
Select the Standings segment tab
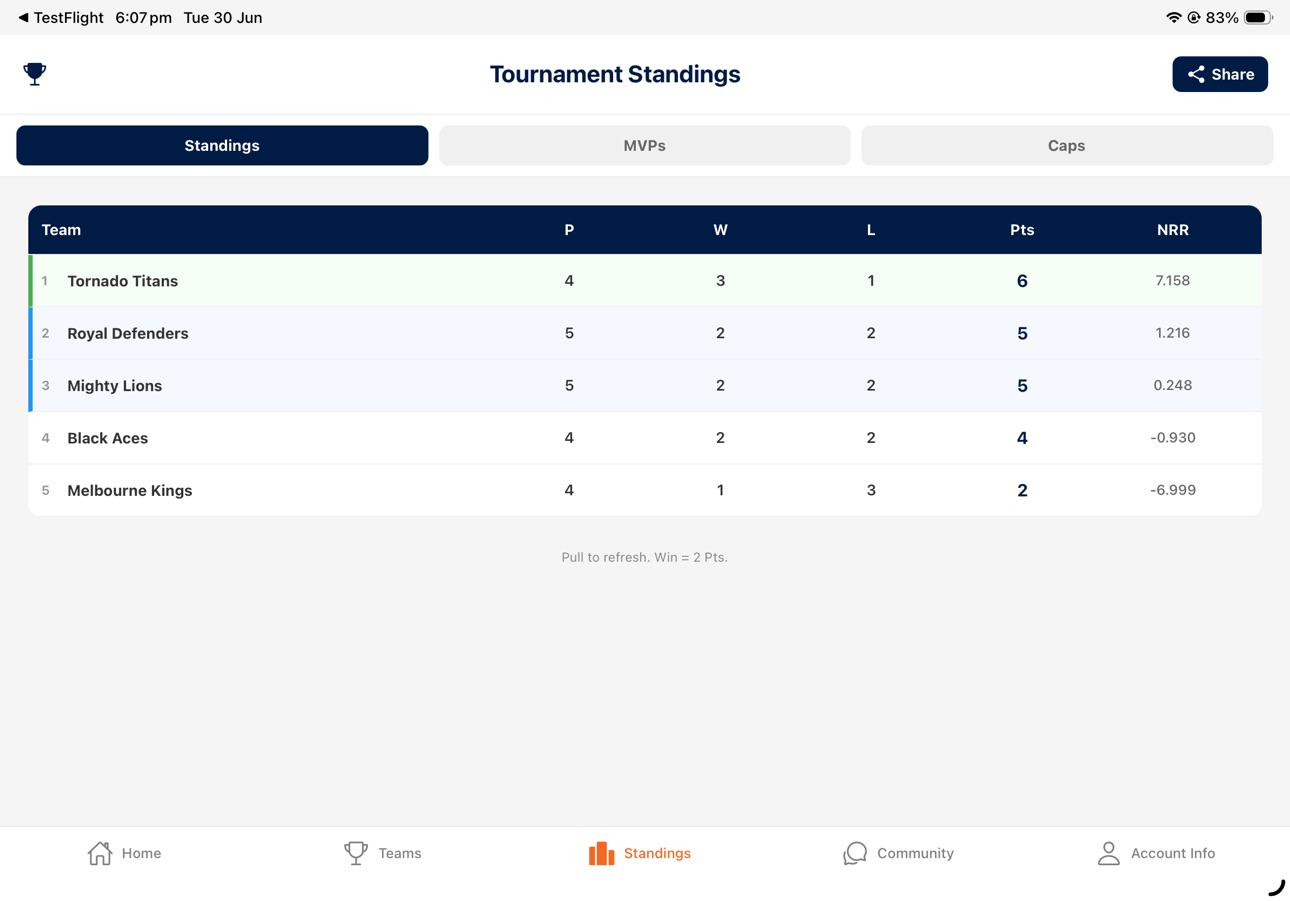coord(222,145)
